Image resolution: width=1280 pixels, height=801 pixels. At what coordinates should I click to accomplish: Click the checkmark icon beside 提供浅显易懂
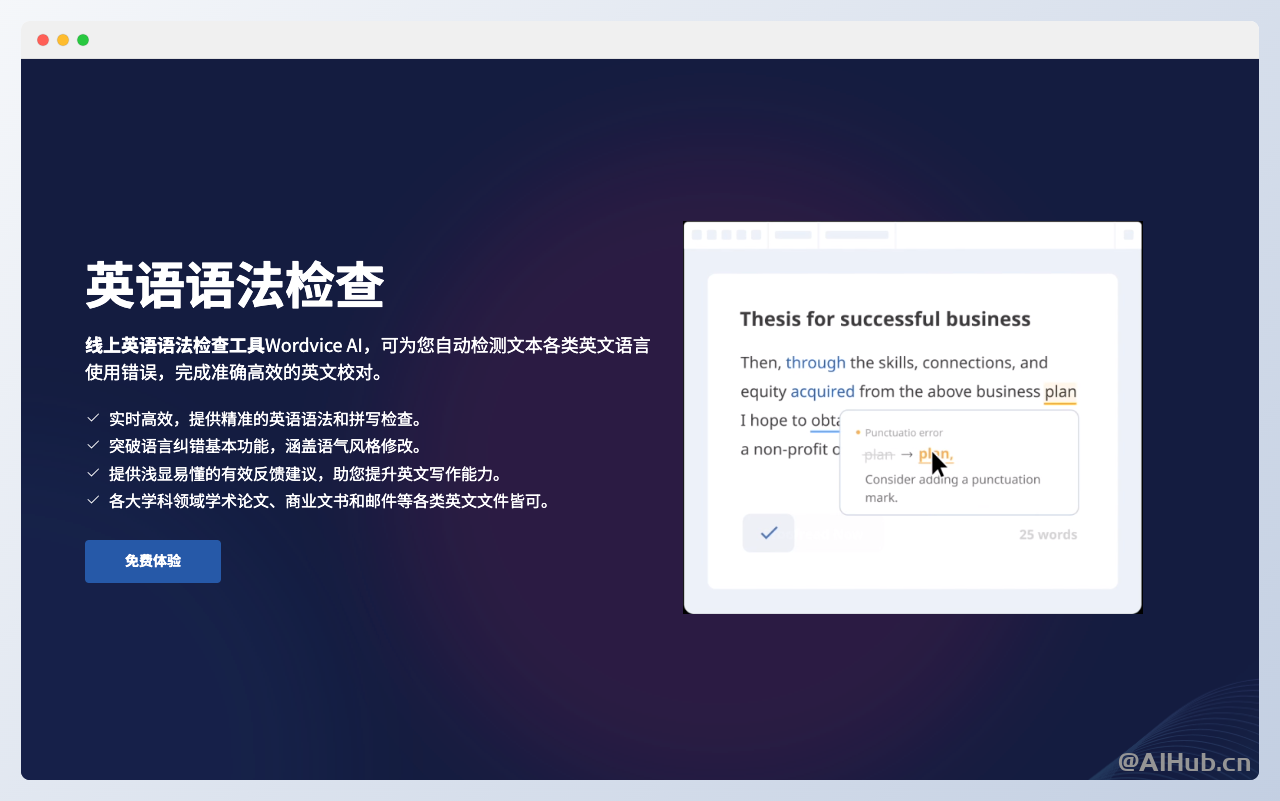93,473
